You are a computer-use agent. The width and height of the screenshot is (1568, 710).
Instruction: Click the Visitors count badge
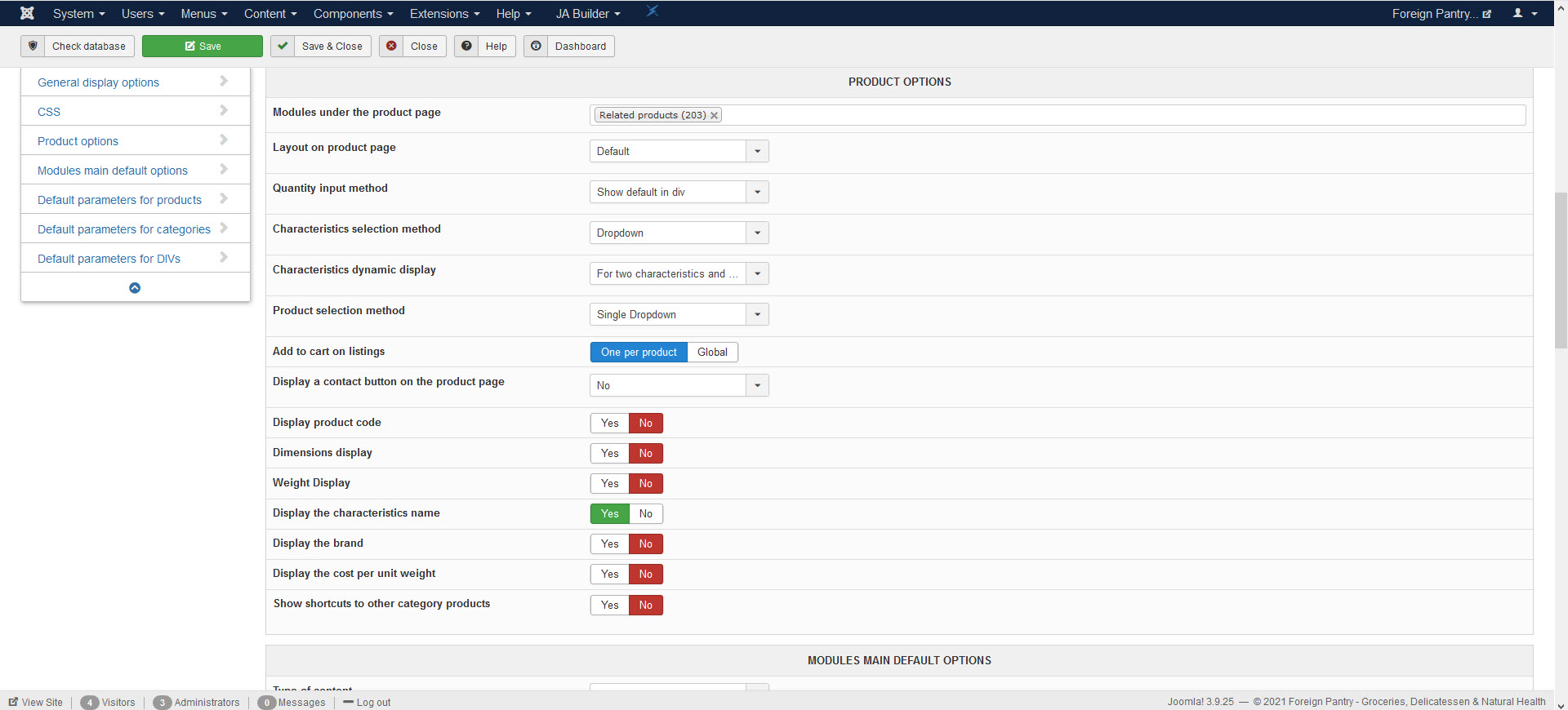click(x=90, y=703)
